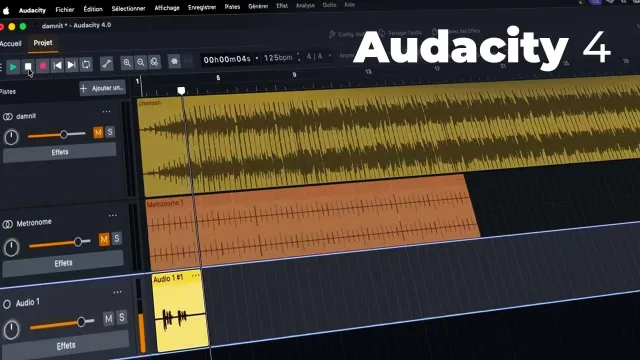
Task: Toggle loop playback
Action: (86, 64)
